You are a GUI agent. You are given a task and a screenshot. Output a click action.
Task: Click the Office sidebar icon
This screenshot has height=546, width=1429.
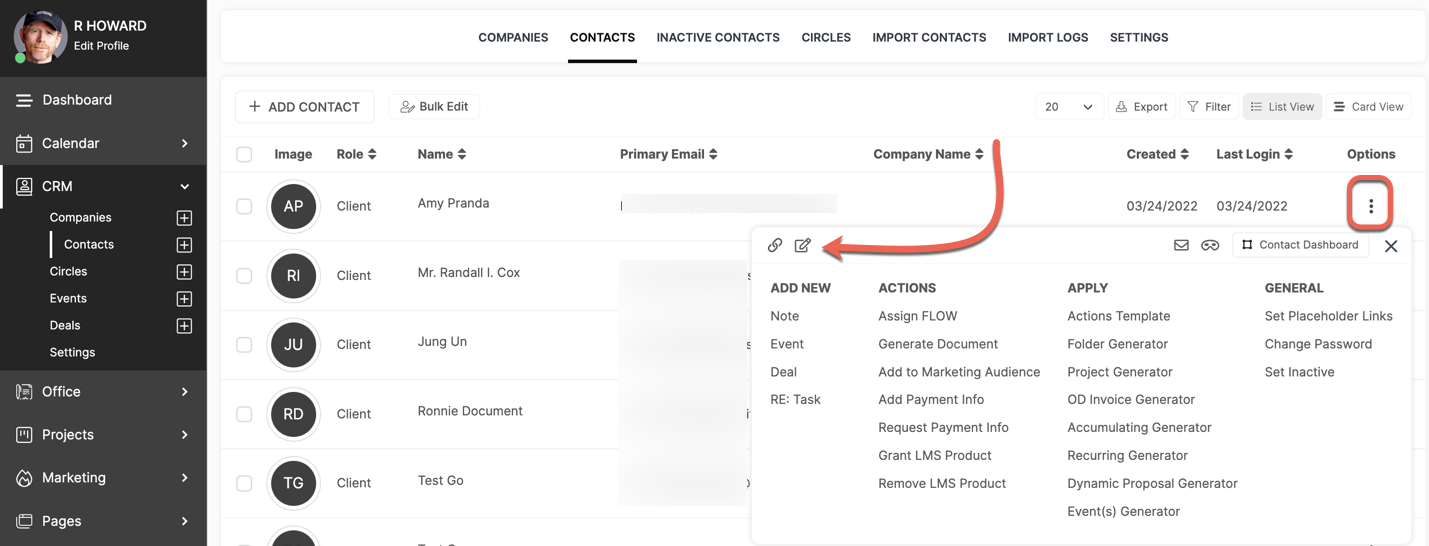[x=24, y=392]
